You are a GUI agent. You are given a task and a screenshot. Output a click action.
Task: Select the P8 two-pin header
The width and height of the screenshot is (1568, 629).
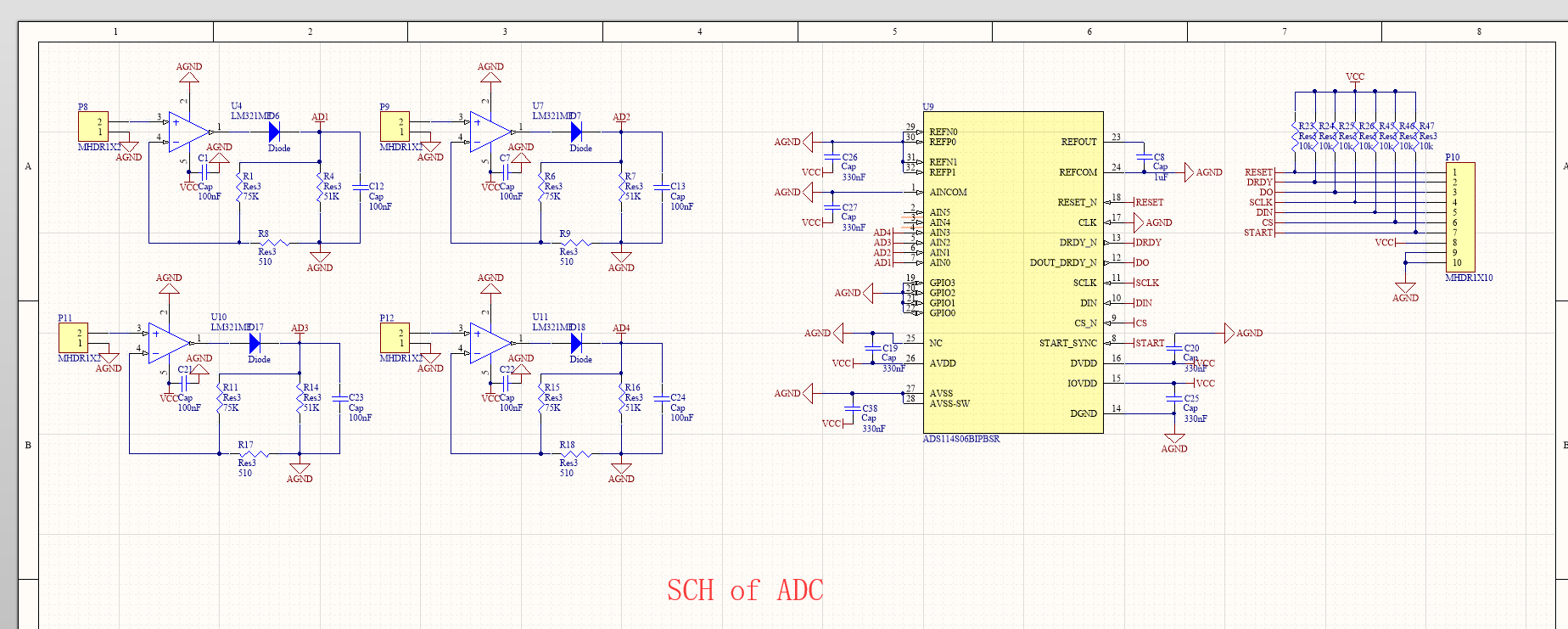click(93, 126)
